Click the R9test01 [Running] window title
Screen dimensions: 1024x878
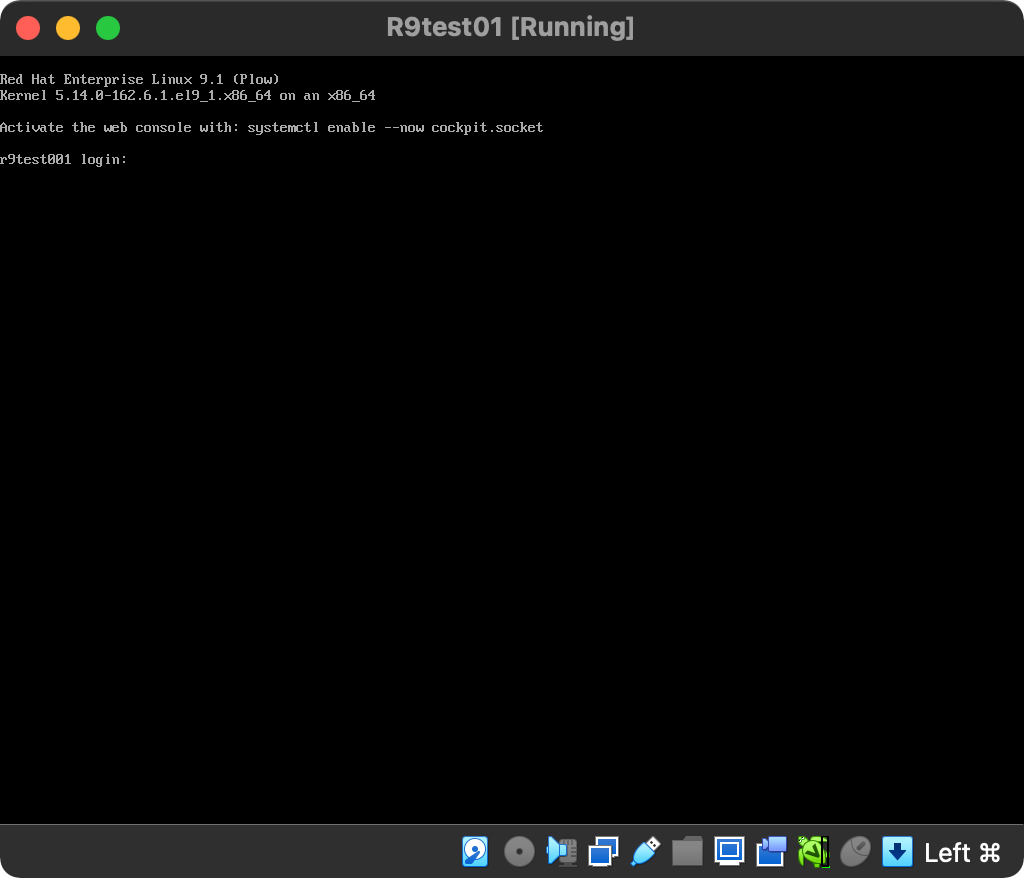[x=510, y=27]
